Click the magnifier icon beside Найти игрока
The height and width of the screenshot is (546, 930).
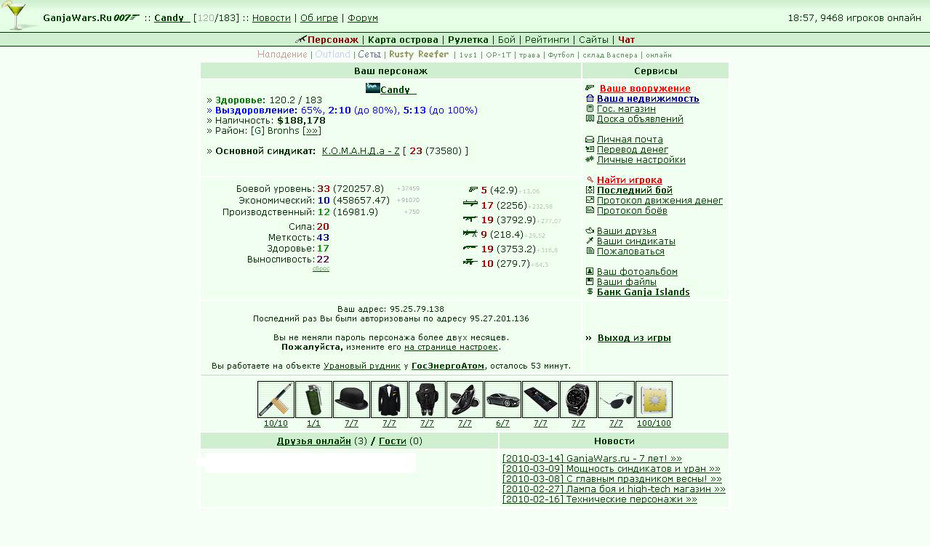(590, 179)
